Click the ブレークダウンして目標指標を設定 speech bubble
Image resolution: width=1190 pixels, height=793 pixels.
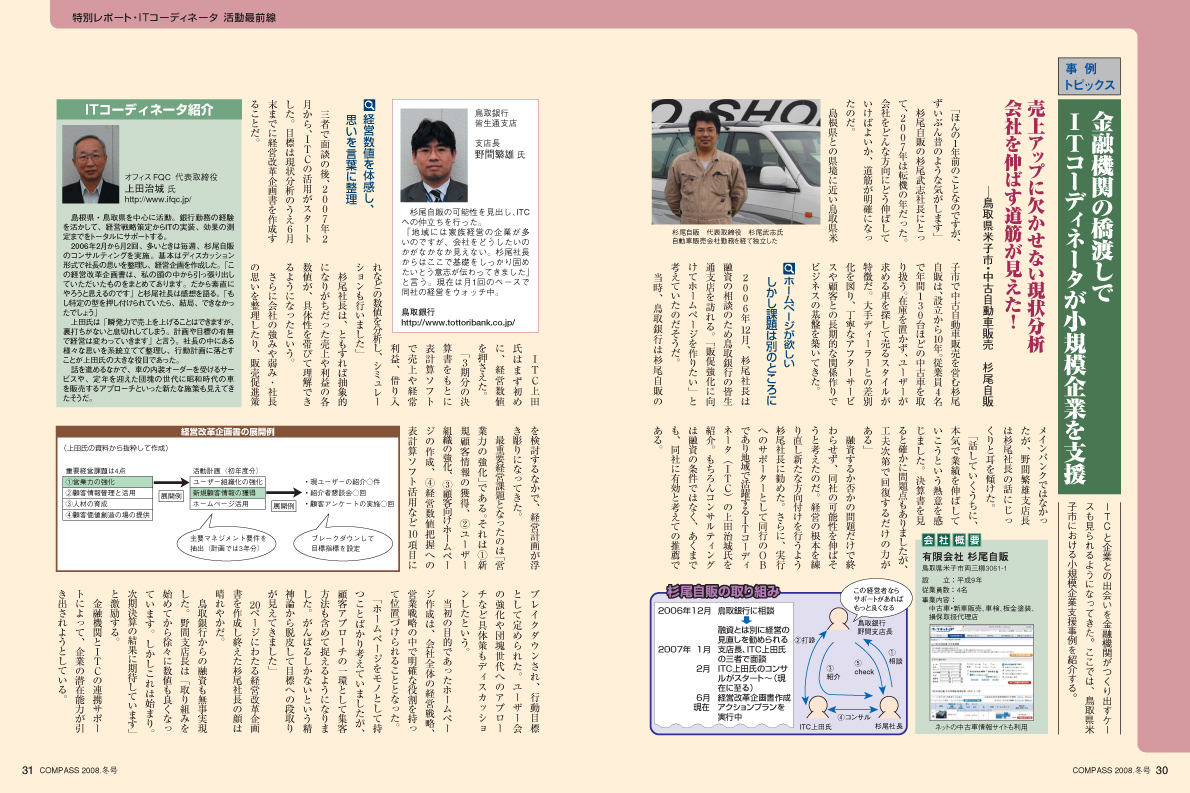[x=342, y=541]
